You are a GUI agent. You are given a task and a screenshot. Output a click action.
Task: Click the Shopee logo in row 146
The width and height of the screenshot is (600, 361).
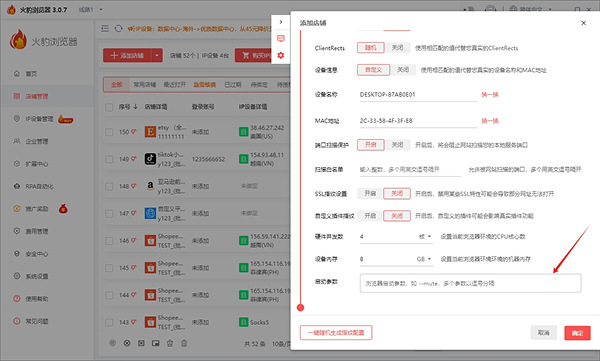[150, 240]
